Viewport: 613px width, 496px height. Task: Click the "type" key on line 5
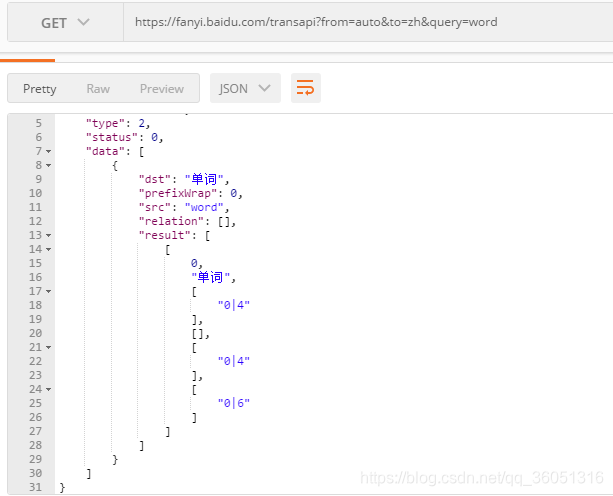(106, 123)
